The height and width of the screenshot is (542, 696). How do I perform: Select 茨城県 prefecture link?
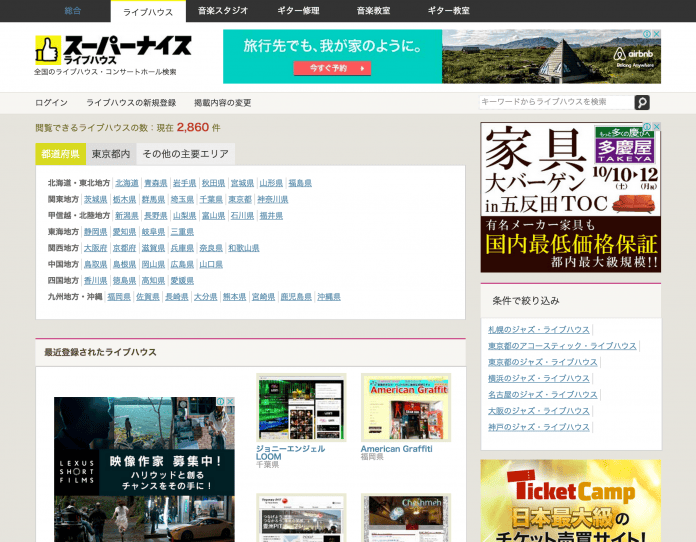tap(95, 199)
